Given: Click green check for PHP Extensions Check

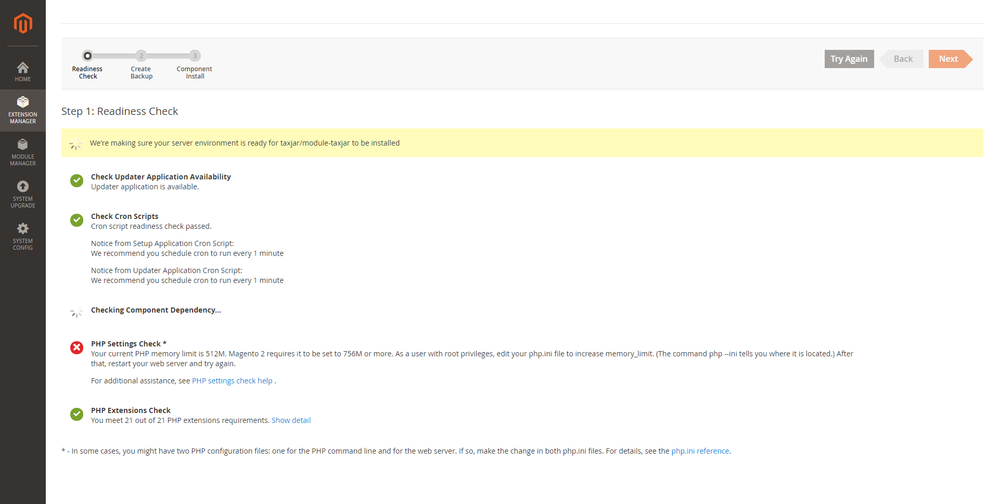Looking at the screenshot, I should tap(76, 414).
